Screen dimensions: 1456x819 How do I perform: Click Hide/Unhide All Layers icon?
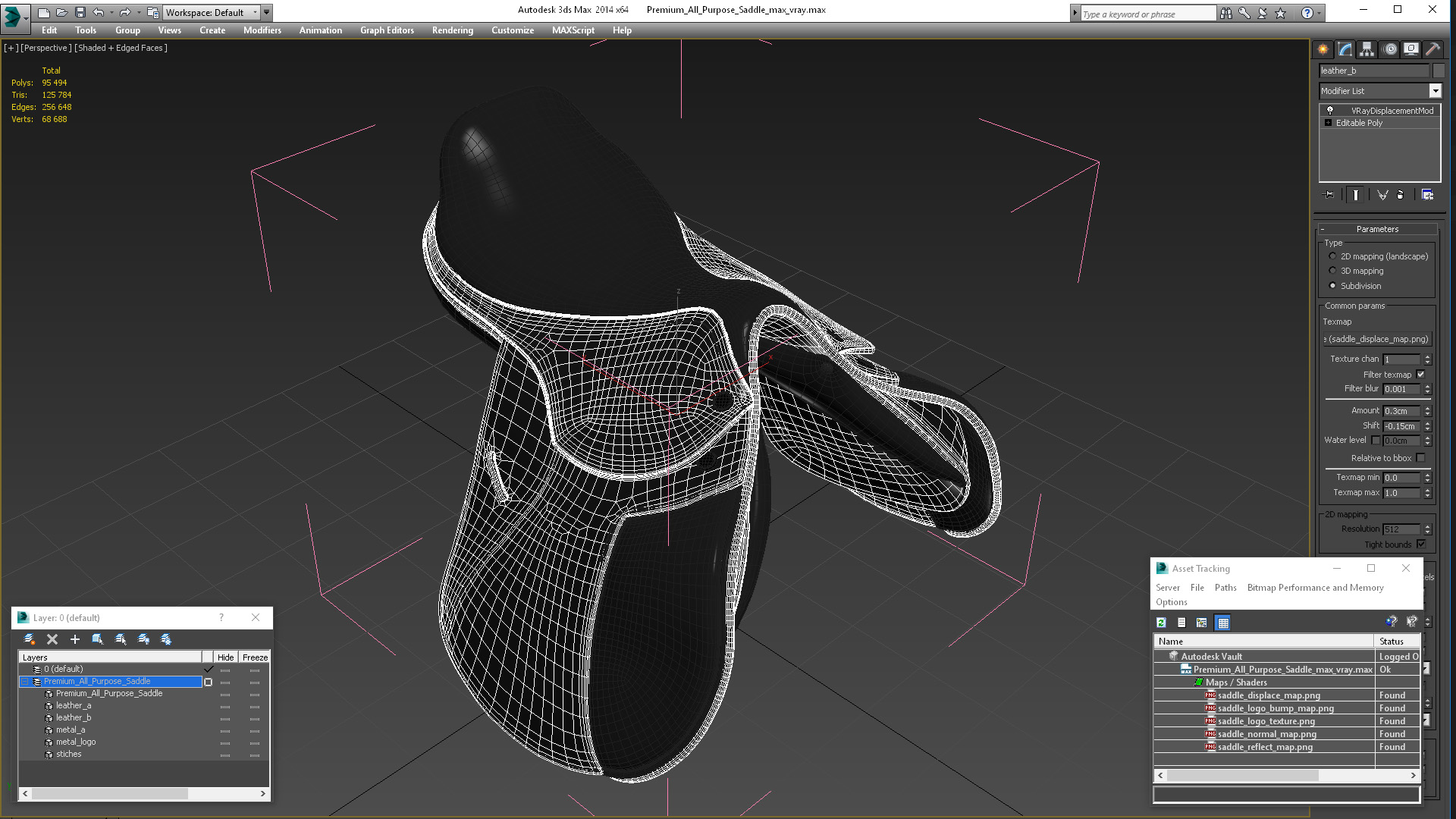pyautogui.click(x=143, y=639)
